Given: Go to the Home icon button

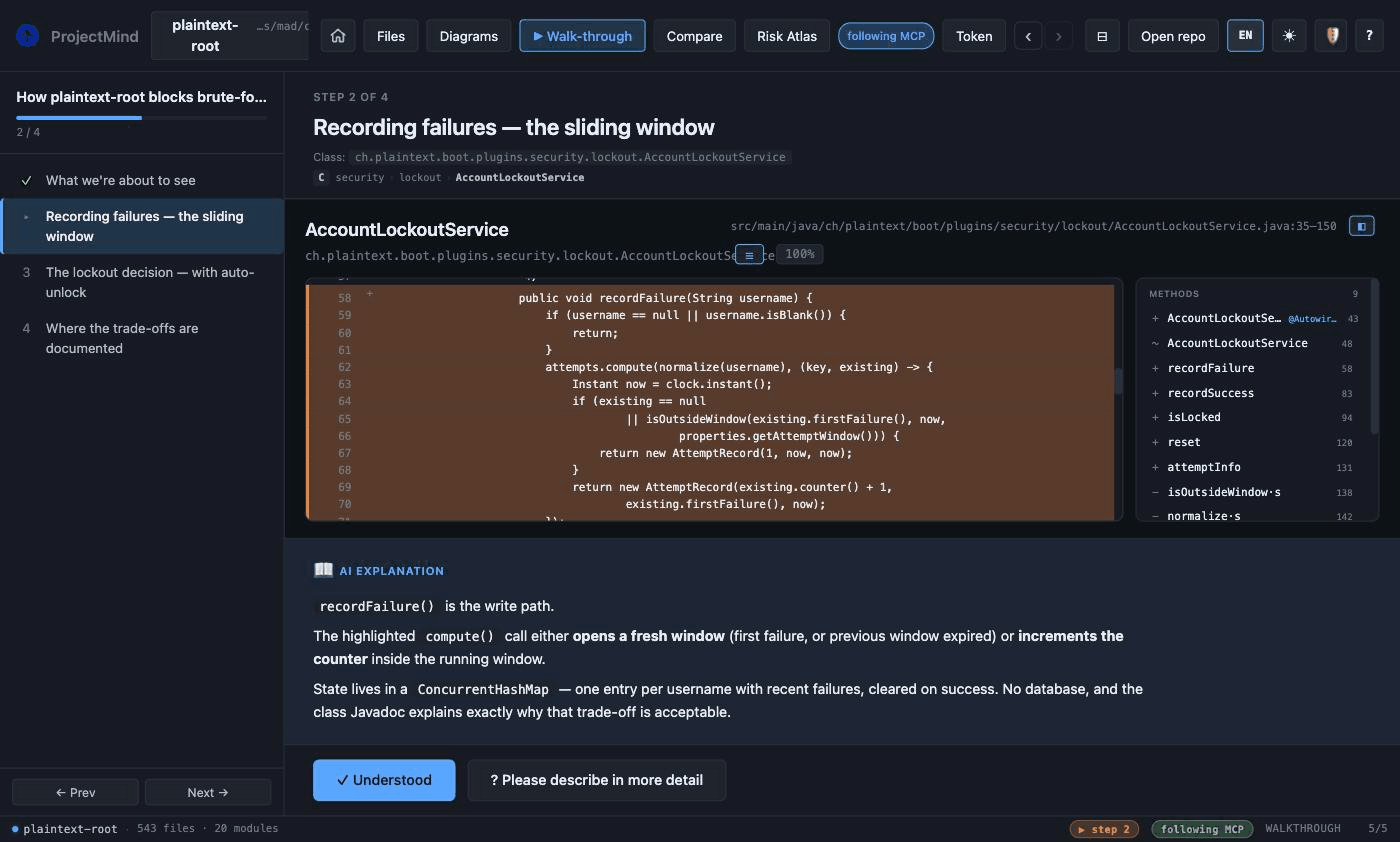Looking at the screenshot, I should [x=338, y=36].
